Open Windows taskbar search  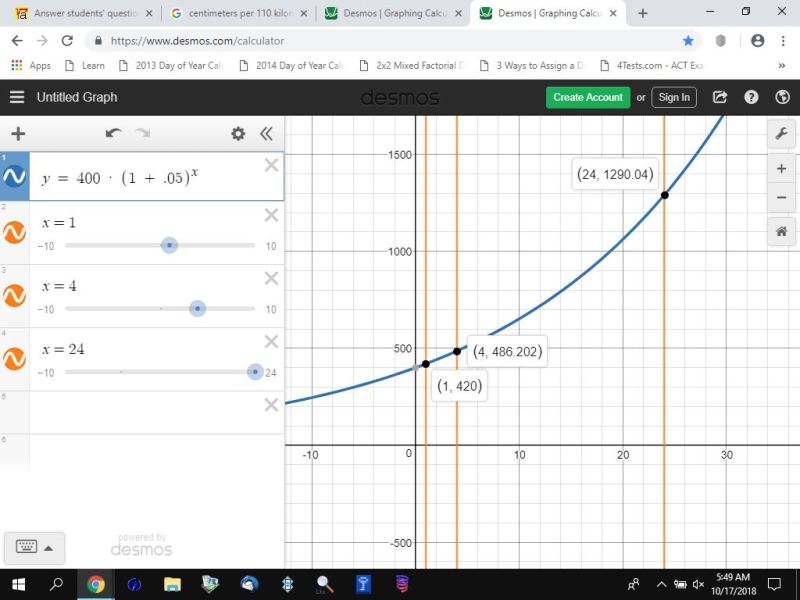(56, 584)
